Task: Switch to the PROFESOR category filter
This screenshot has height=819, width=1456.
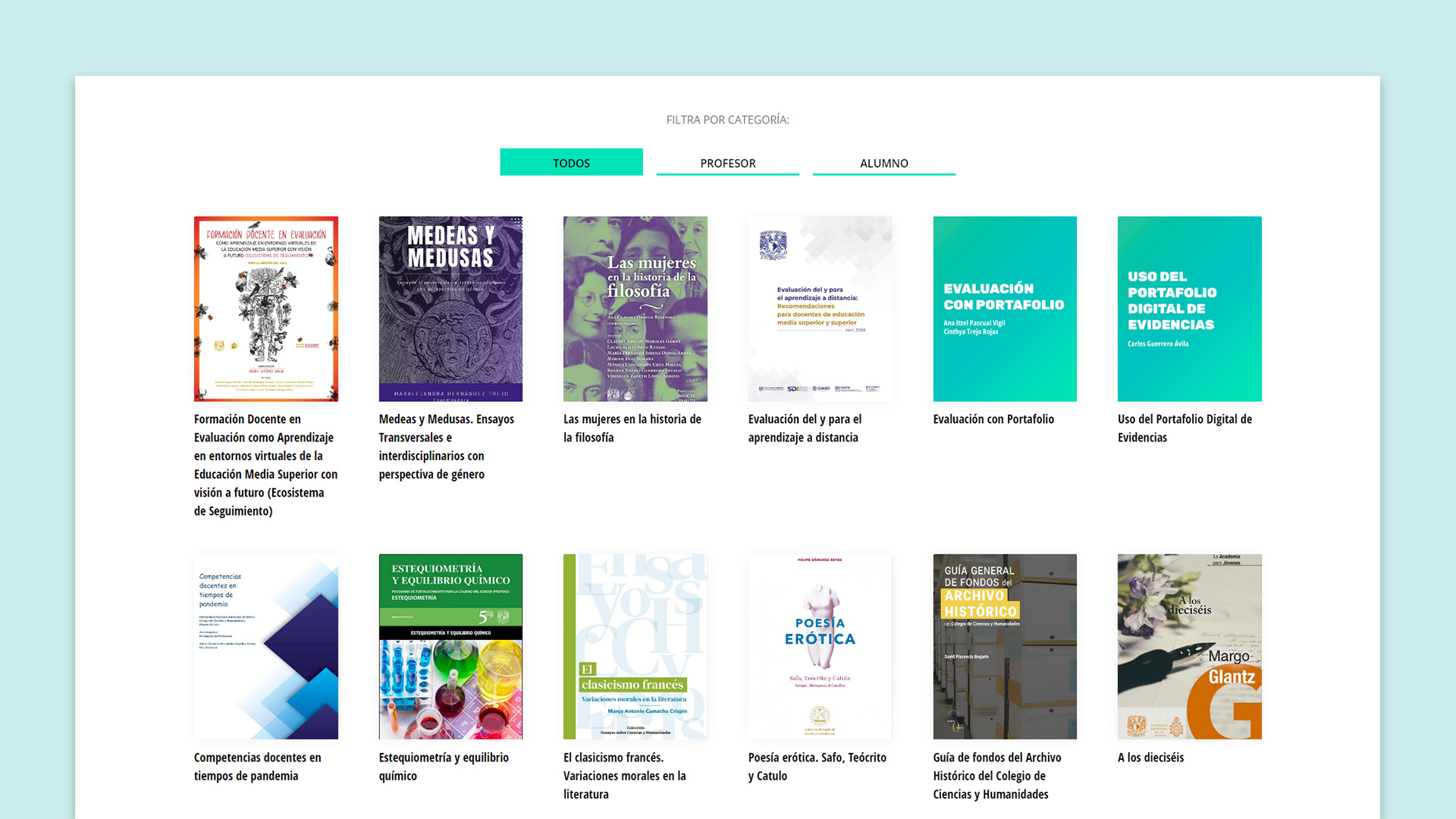Action: [x=727, y=162]
